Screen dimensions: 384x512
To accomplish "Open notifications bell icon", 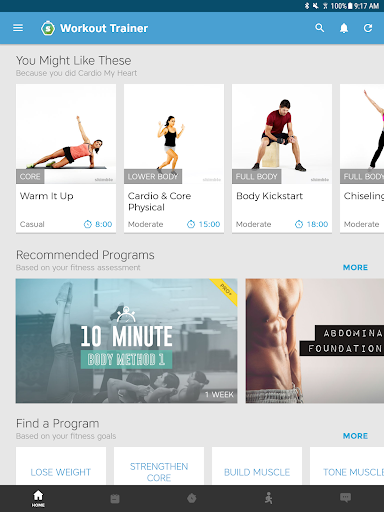I will pos(344,28).
